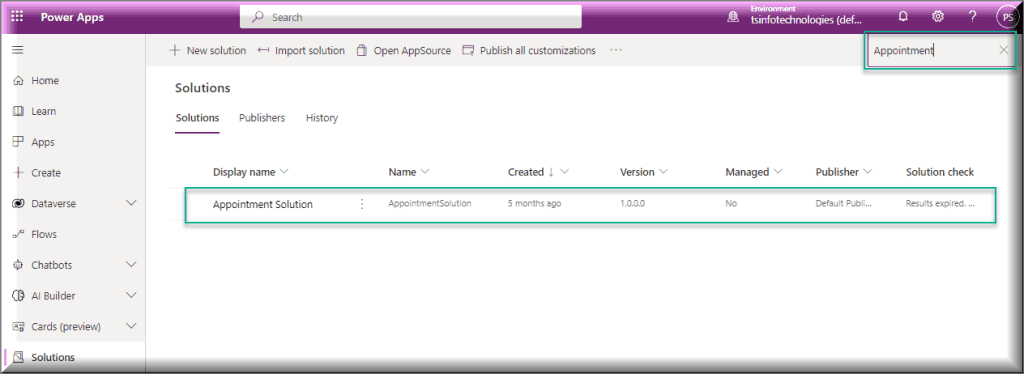Open the Name column dropdown
This screenshot has height=374, width=1024.
[425, 172]
